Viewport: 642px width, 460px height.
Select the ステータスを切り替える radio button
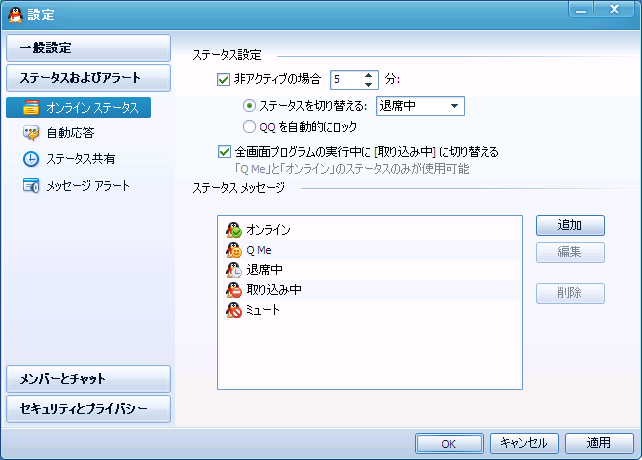249,106
